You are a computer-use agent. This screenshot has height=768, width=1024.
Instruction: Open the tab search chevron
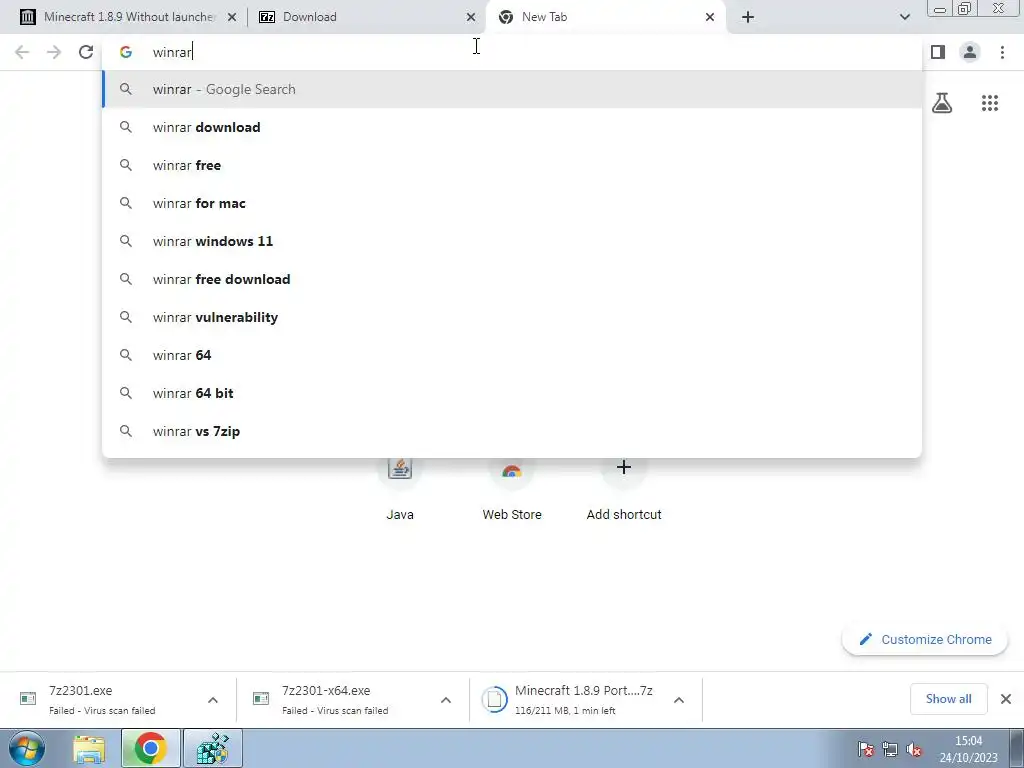click(904, 17)
